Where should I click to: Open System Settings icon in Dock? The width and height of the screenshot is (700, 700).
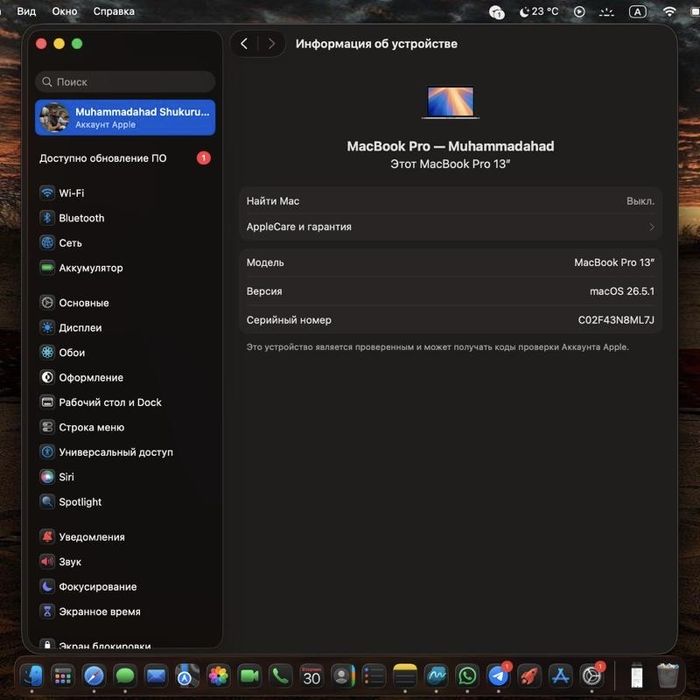592,676
